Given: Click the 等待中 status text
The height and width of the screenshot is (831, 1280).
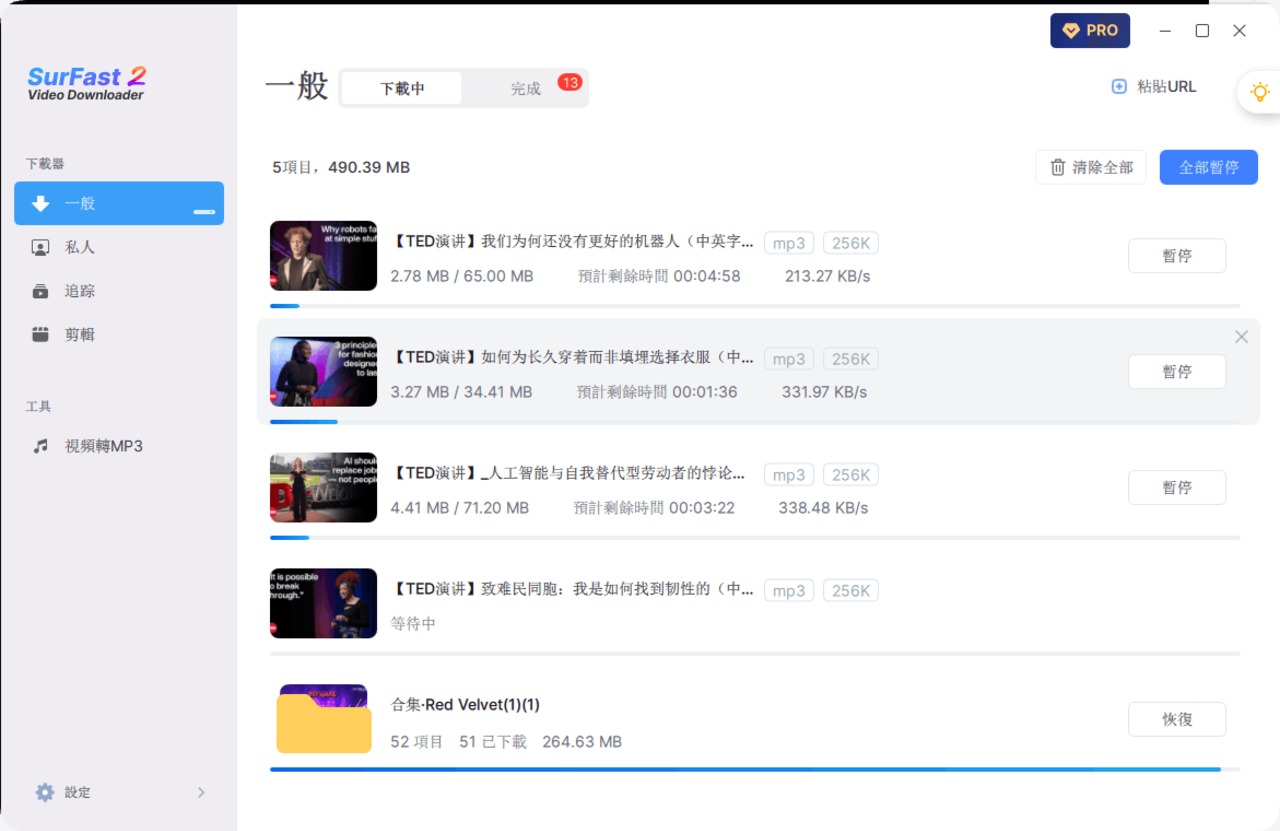Looking at the screenshot, I should [x=413, y=624].
